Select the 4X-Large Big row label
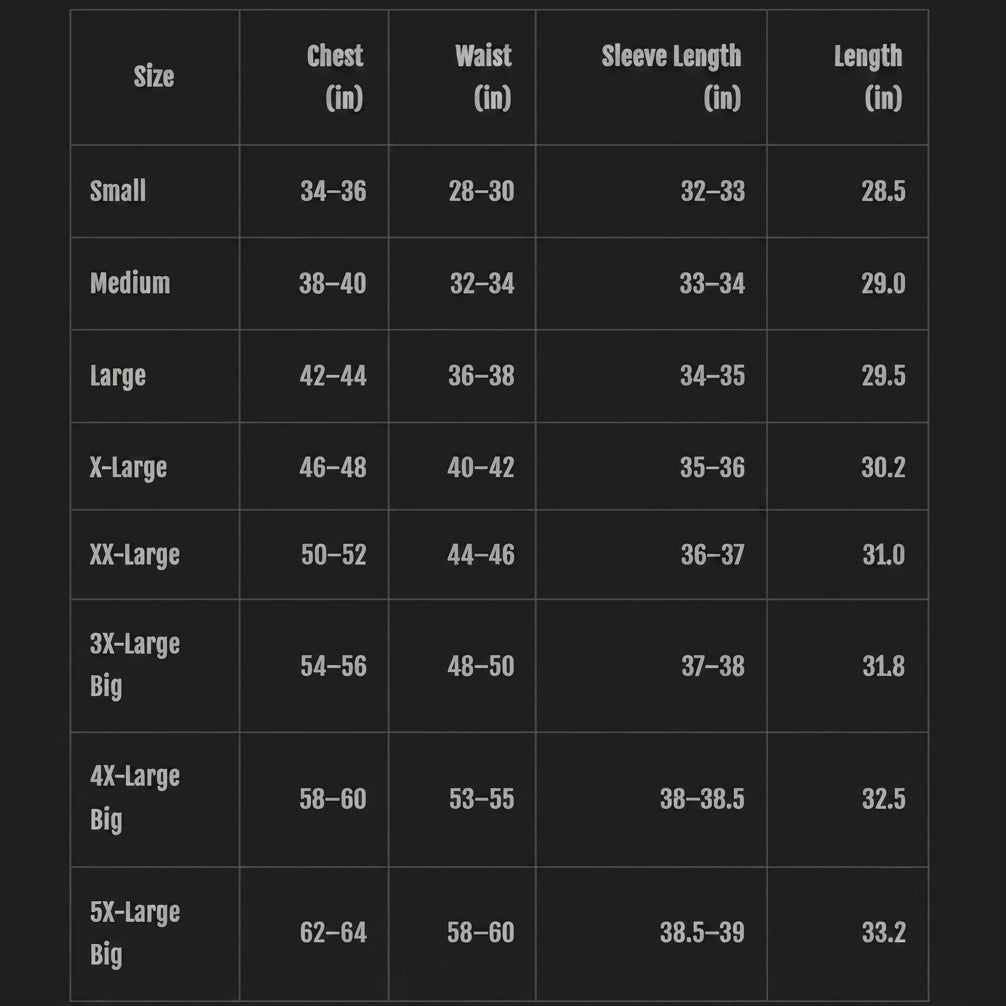 point(135,799)
